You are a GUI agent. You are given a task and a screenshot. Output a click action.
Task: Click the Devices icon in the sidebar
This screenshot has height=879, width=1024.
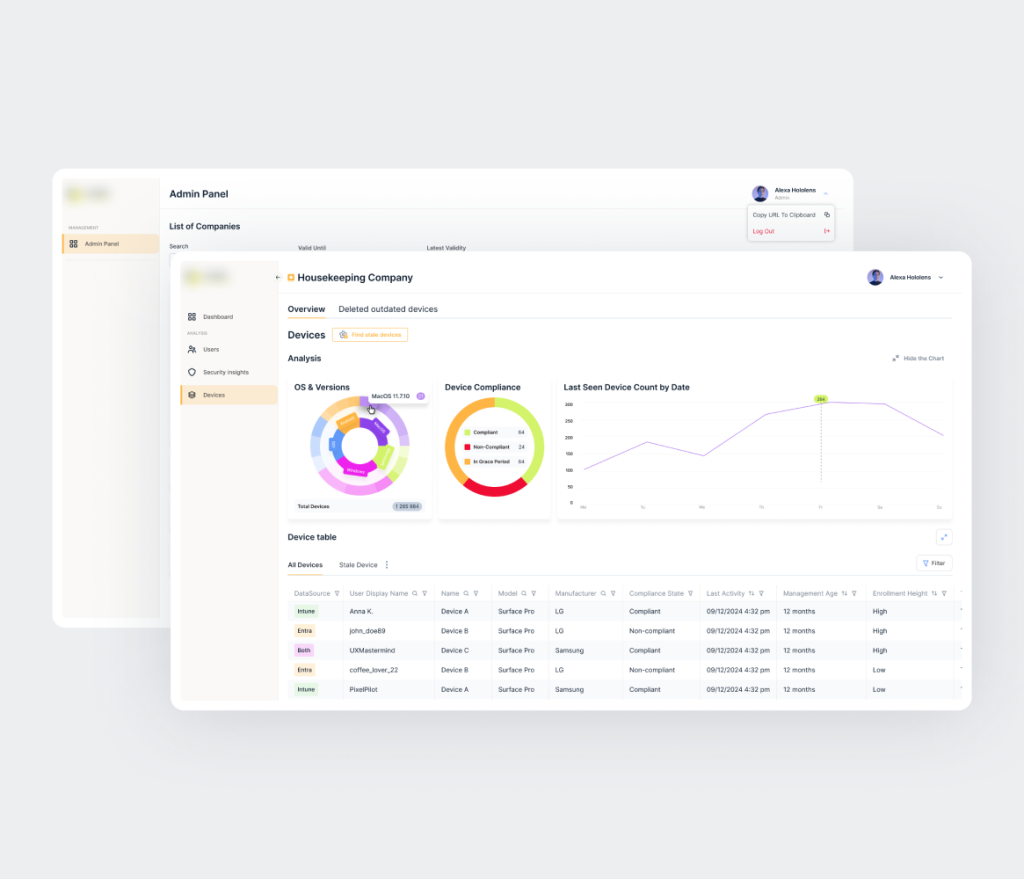(192, 395)
